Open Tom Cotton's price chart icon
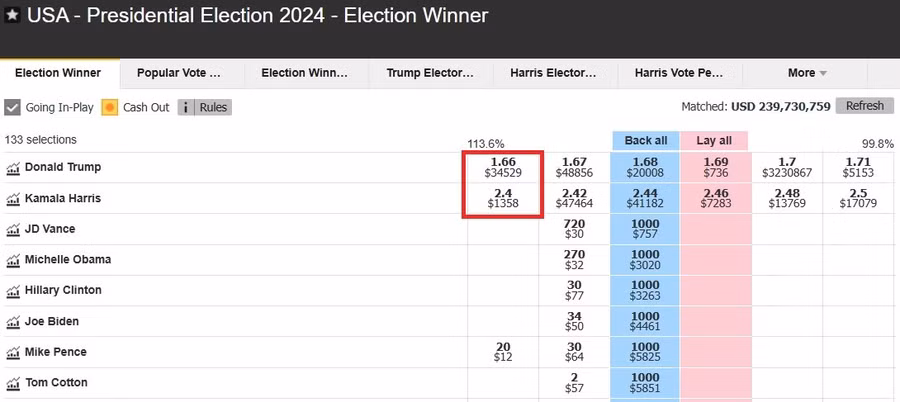900x402 pixels. pos(13,384)
